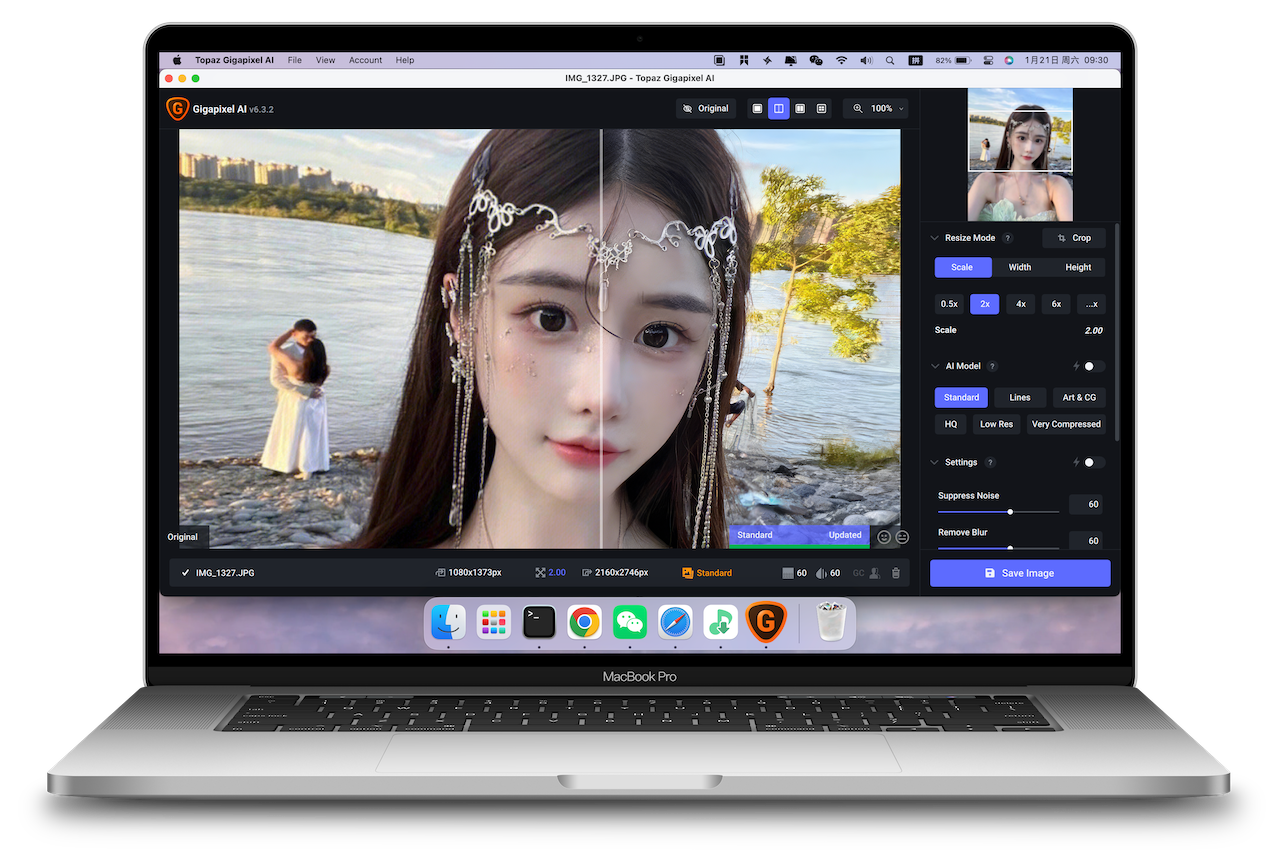Switch resize mode to Height tab
This screenshot has height=858, width=1280.
pyautogui.click(x=1078, y=267)
